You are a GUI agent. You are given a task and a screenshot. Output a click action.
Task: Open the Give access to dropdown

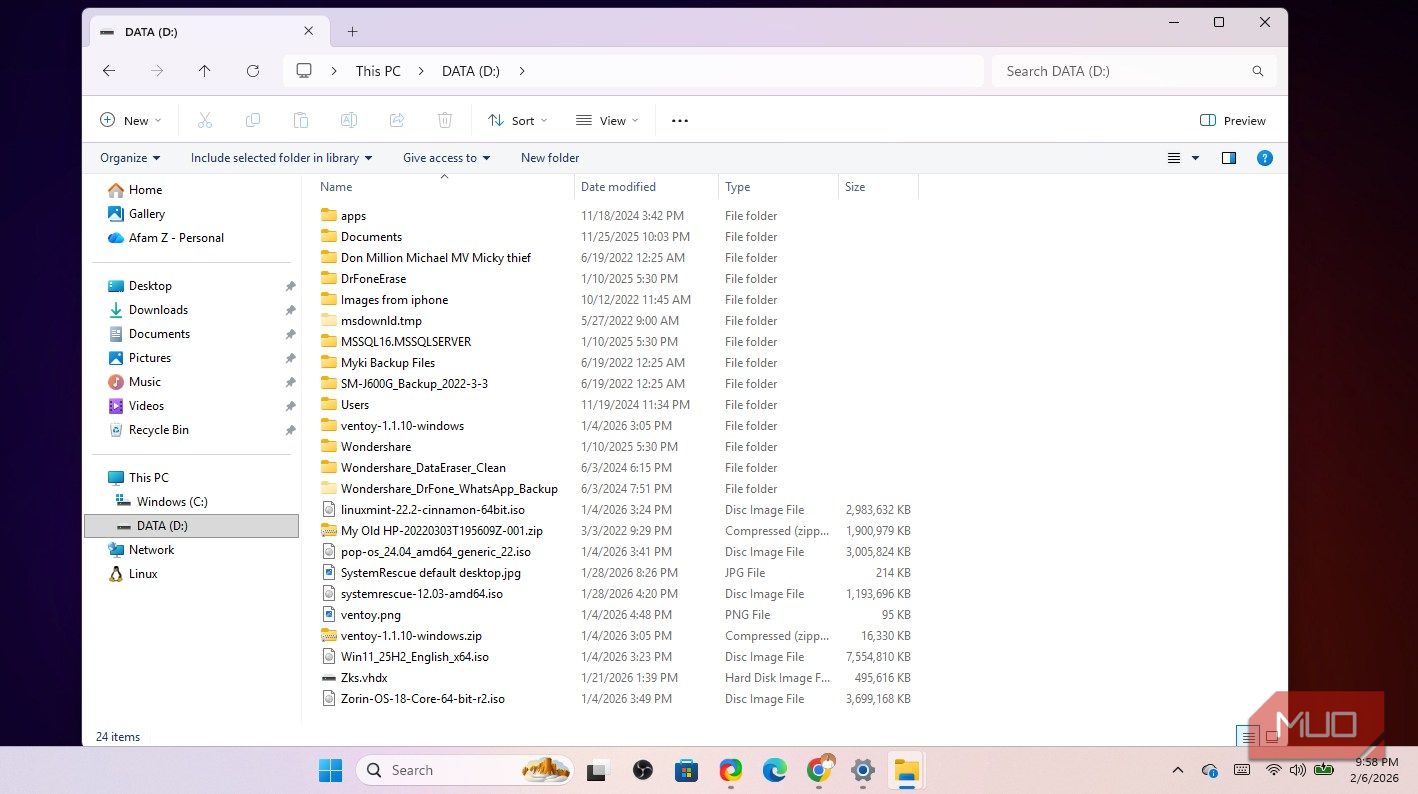[447, 158]
